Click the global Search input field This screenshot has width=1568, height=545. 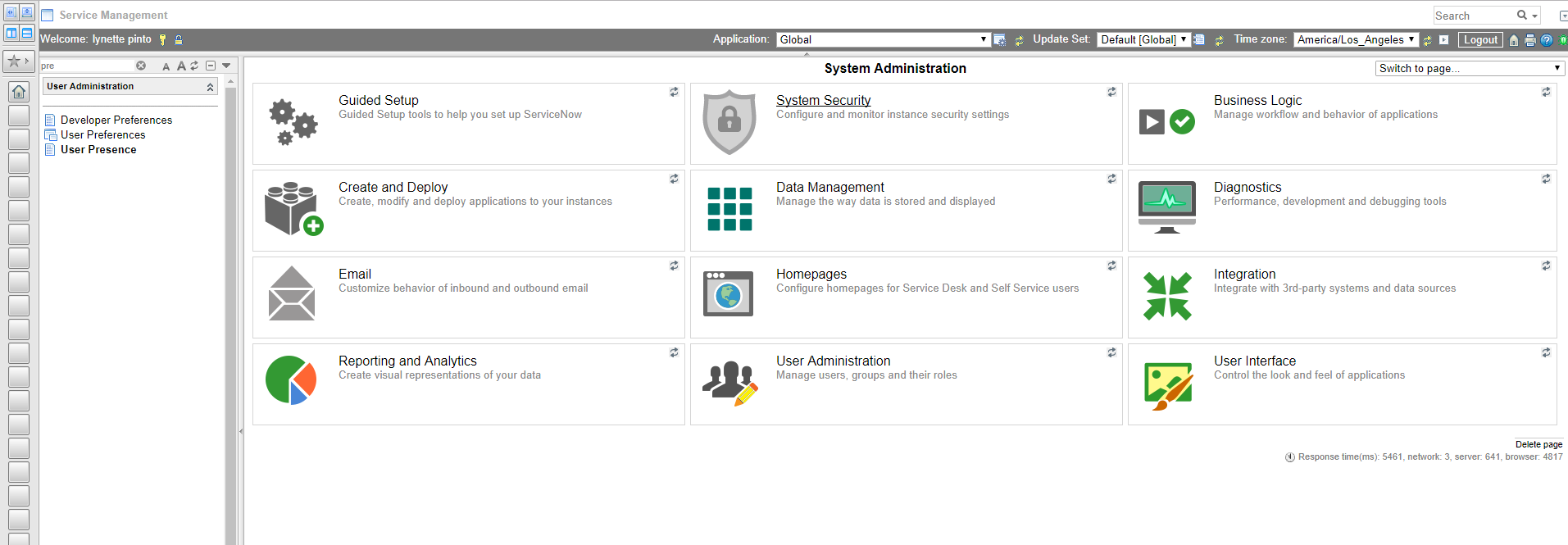(x=1474, y=16)
